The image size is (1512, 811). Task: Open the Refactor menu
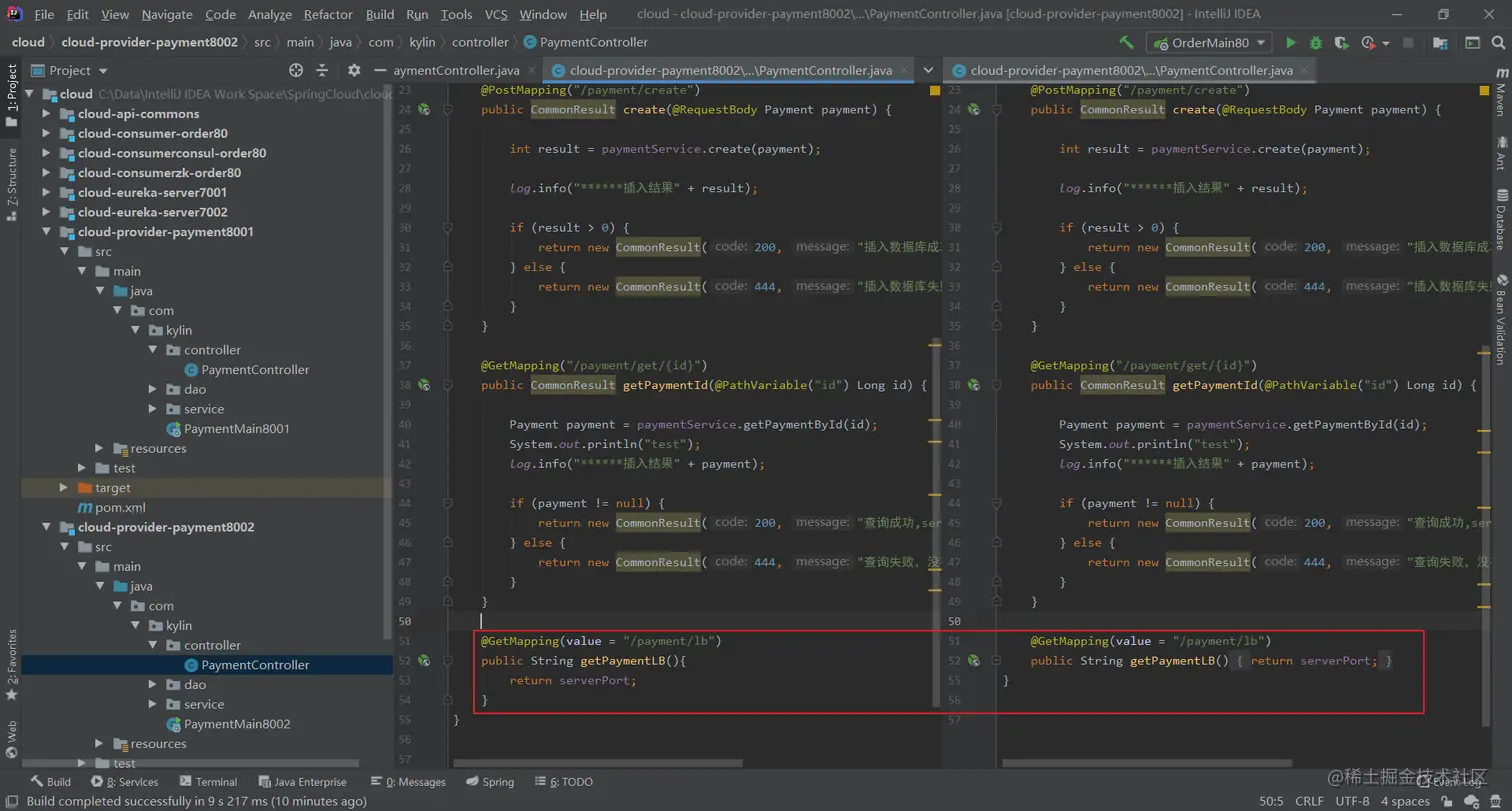328,14
